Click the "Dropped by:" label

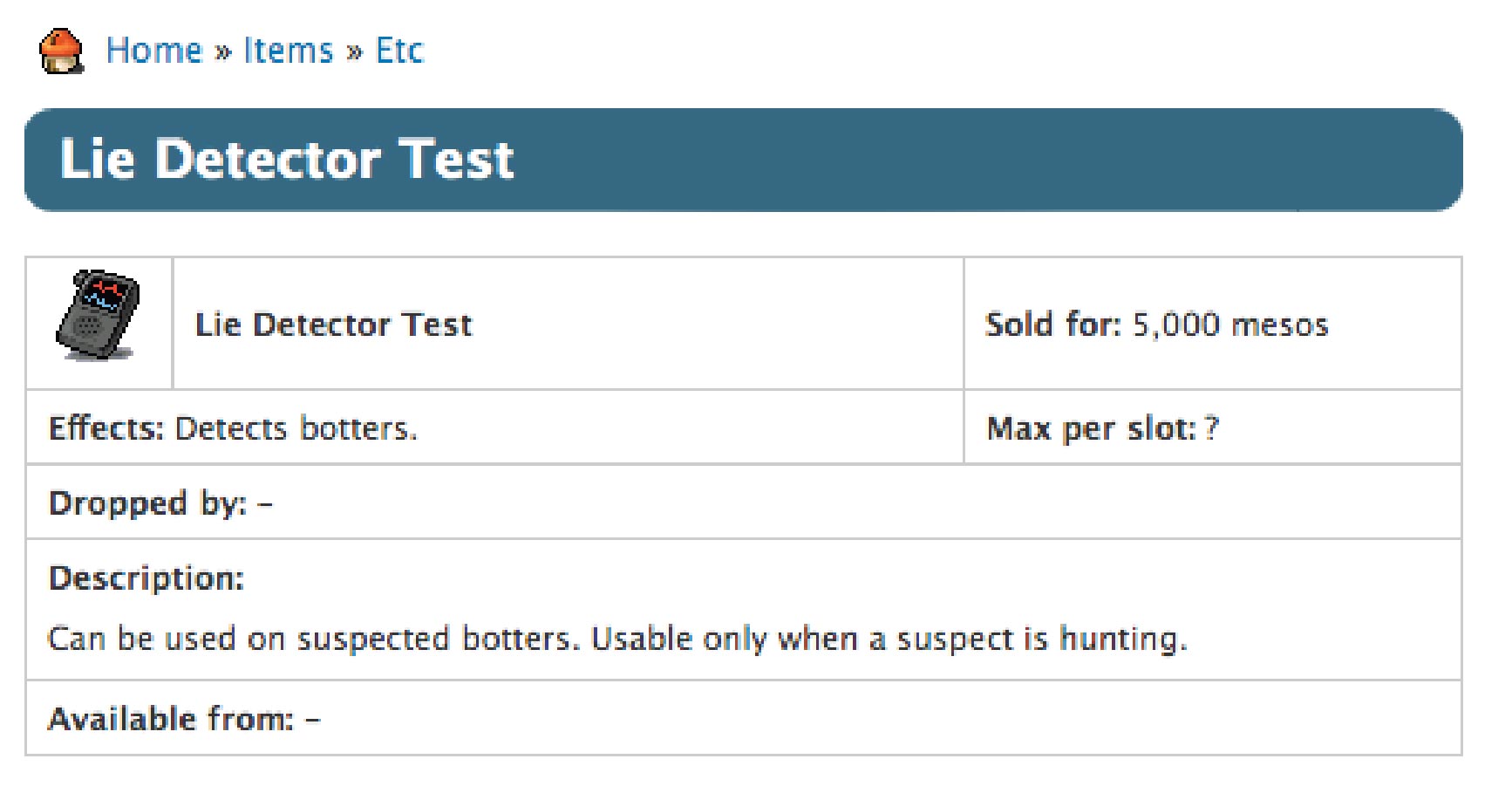click(147, 503)
